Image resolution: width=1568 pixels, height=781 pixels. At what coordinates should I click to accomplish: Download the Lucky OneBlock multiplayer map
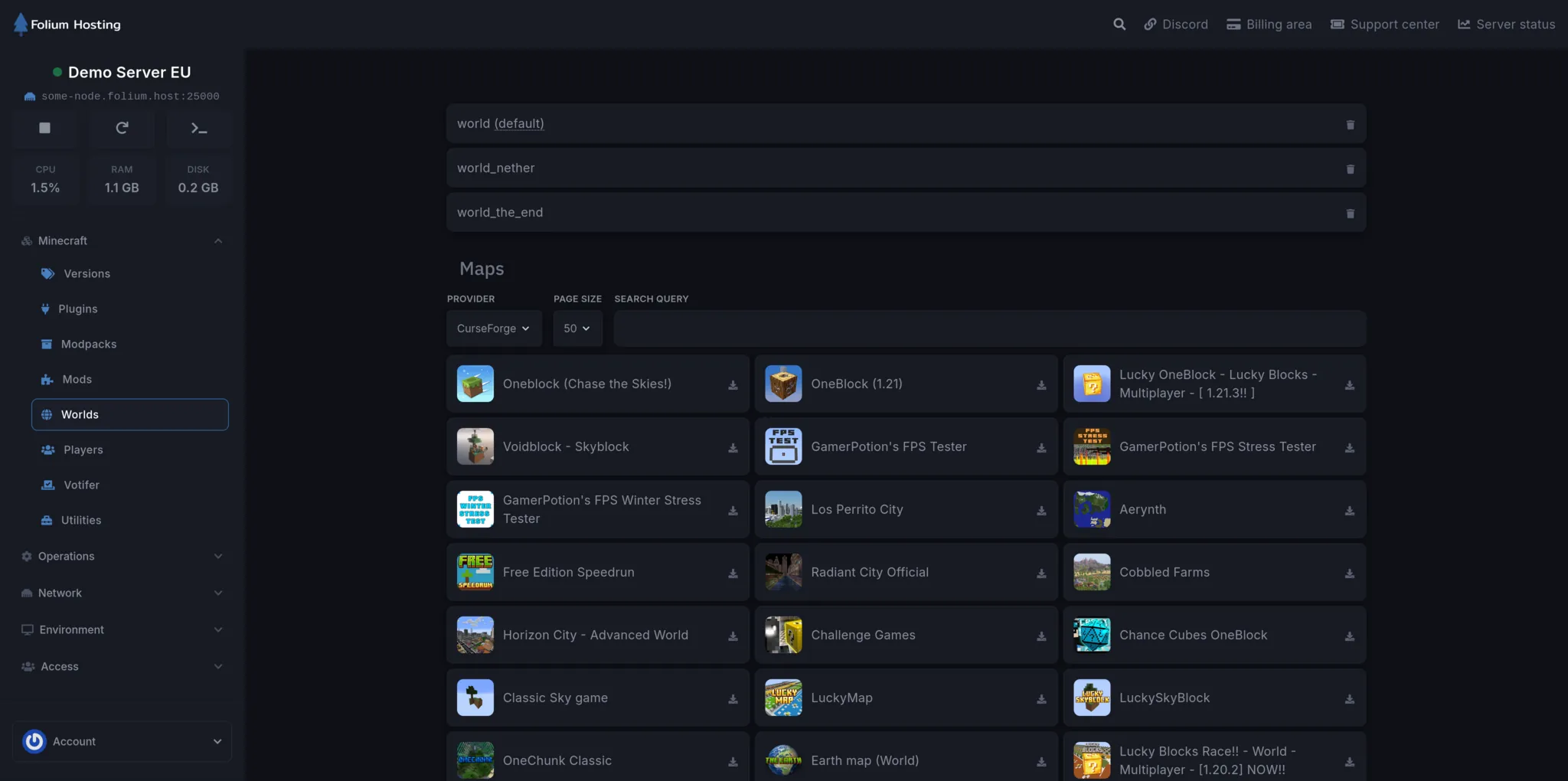coord(1349,384)
